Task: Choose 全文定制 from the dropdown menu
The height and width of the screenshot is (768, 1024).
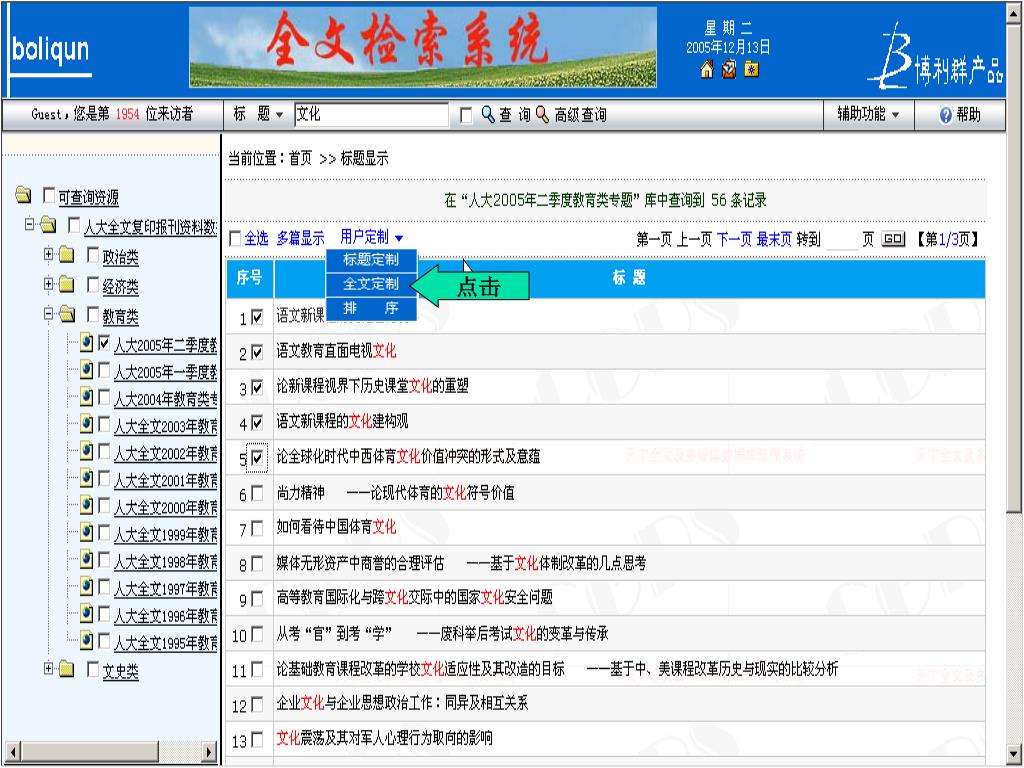Action: [x=371, y=283]
